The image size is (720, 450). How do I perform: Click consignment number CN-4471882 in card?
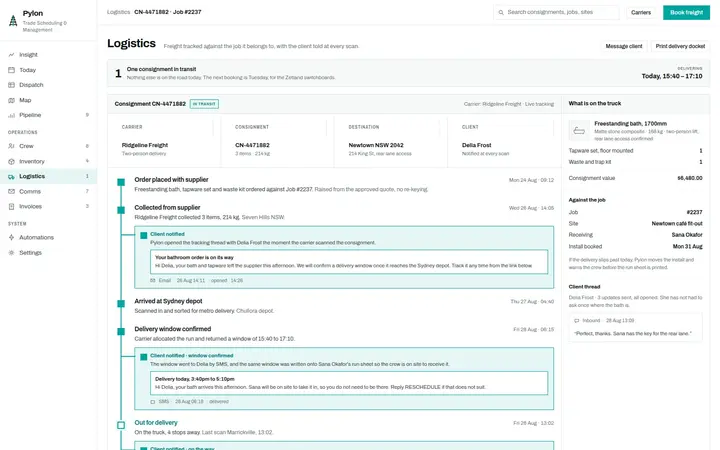[252, 145]
